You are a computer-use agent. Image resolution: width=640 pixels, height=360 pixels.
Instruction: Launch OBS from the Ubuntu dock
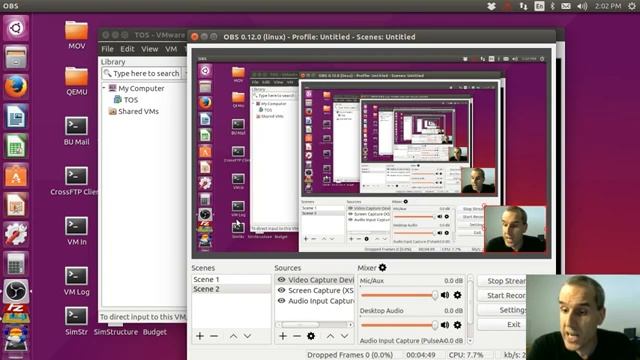[x=16, y=291]
